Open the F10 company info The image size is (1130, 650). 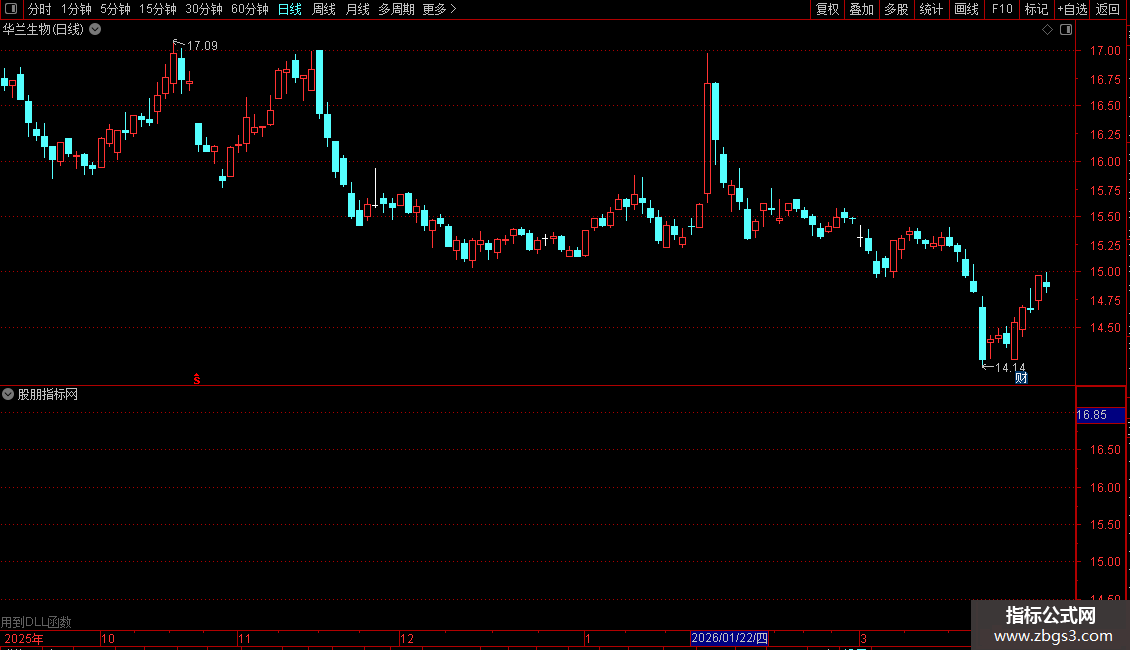click(x=1002, y=9)
